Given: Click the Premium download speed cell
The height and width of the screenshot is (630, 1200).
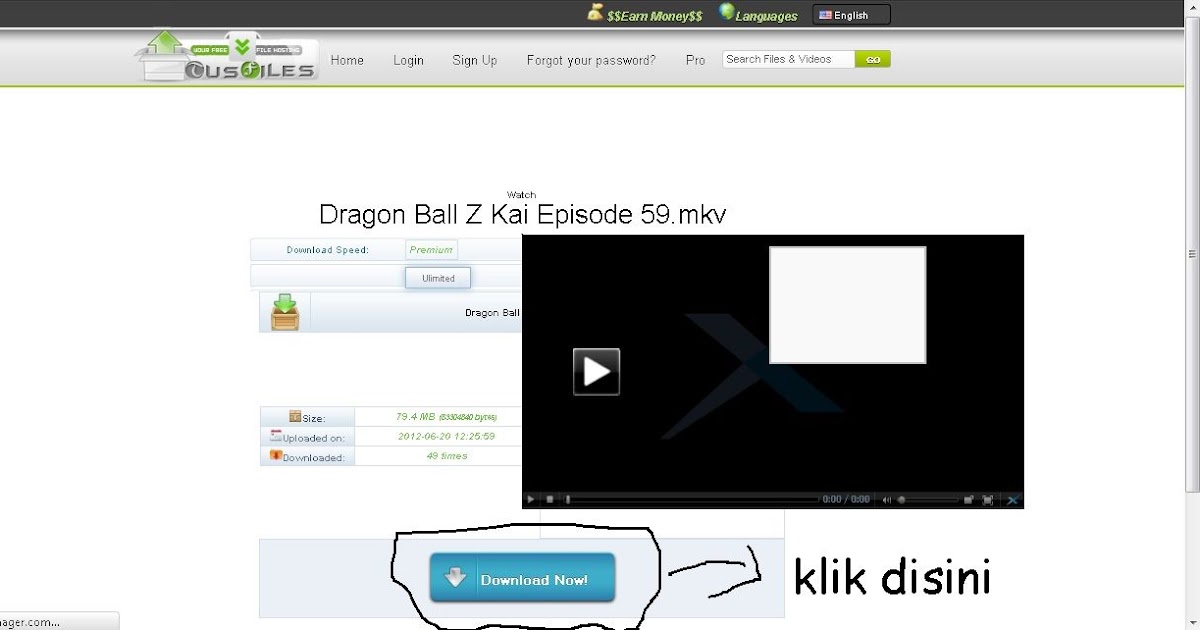Looking at the screenshot, I should point(431,250).
